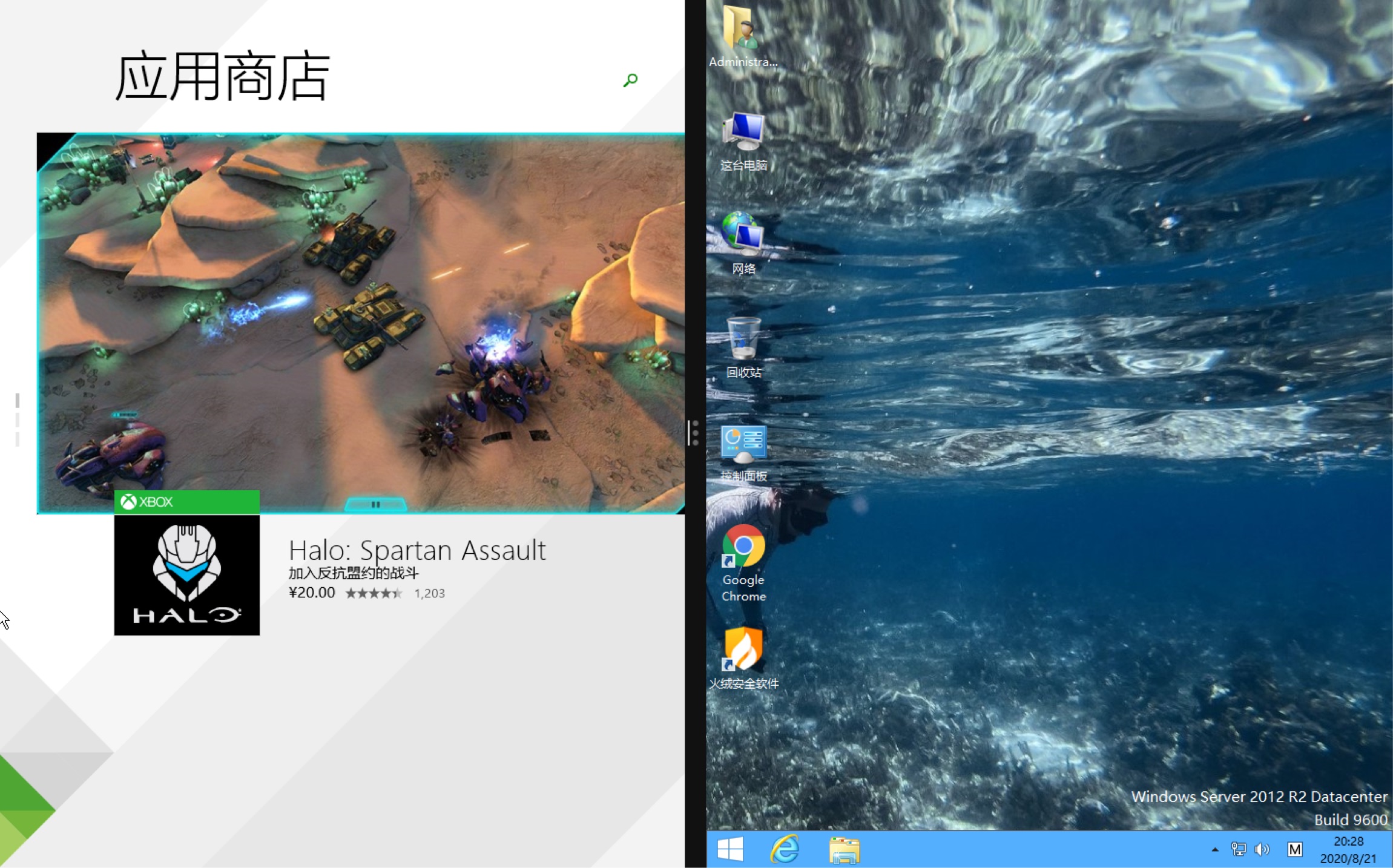Click the date/time display in taskbar
The width and height of the screenshot is (1393, 868).
coord(1348,849)
